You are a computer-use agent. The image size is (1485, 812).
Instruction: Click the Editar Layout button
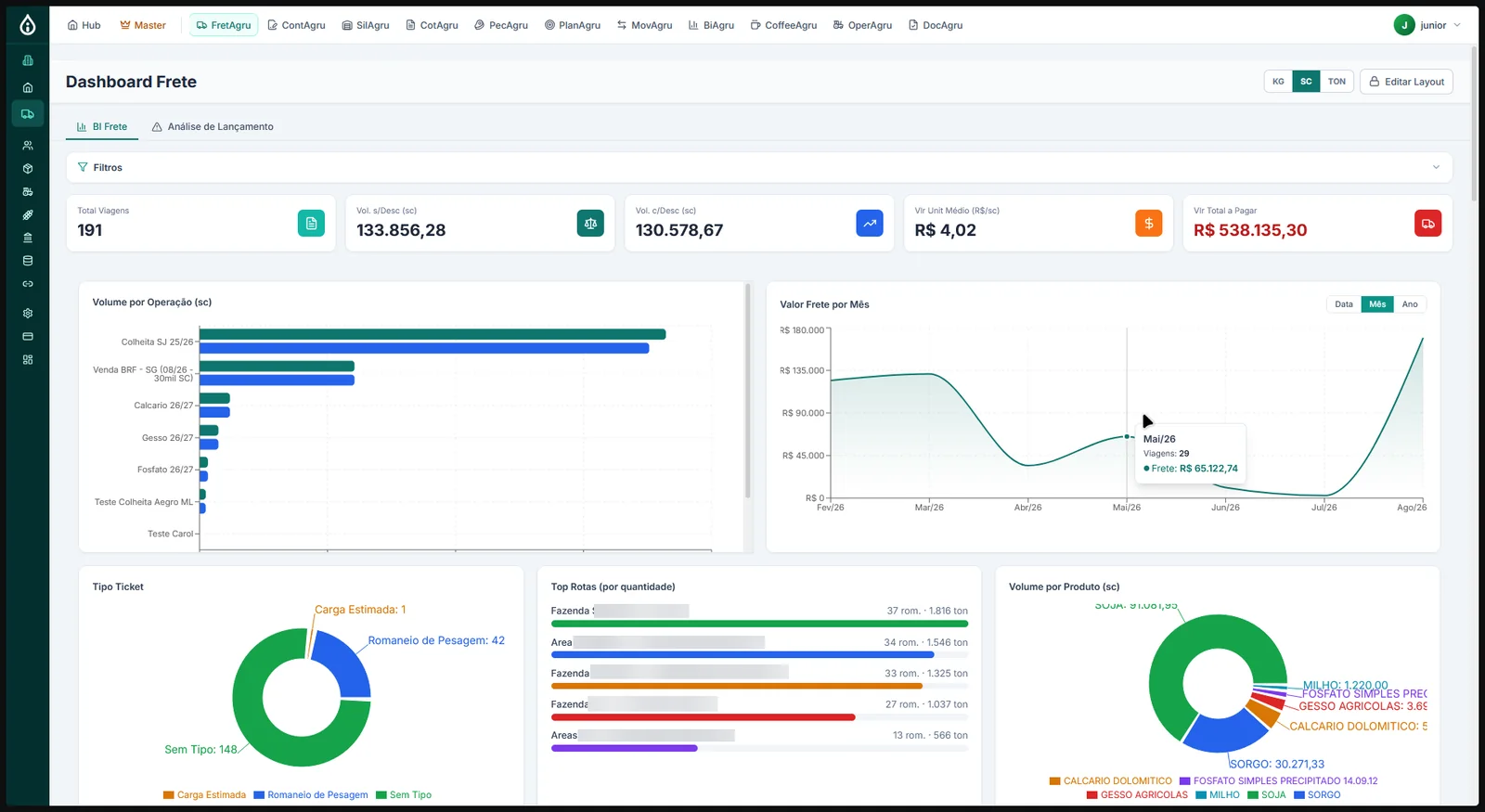1406,82
